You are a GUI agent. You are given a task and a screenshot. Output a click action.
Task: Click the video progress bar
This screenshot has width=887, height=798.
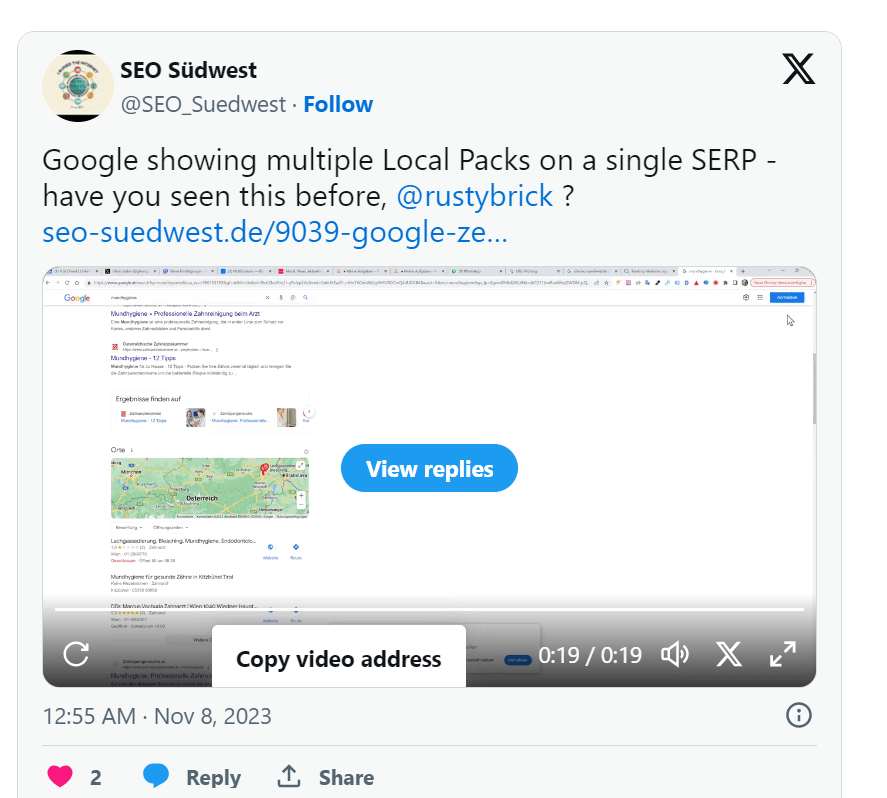[429, 610]
